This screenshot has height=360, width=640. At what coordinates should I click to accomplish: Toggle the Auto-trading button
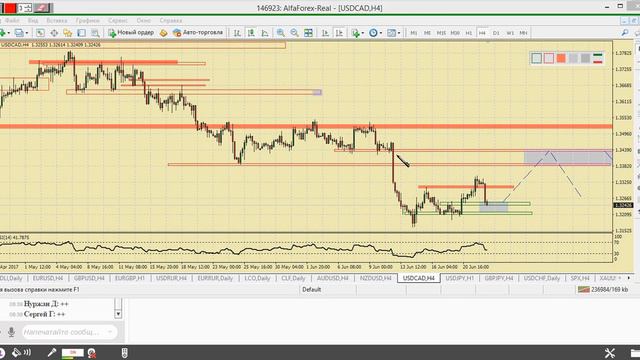[x=198, y=33]
